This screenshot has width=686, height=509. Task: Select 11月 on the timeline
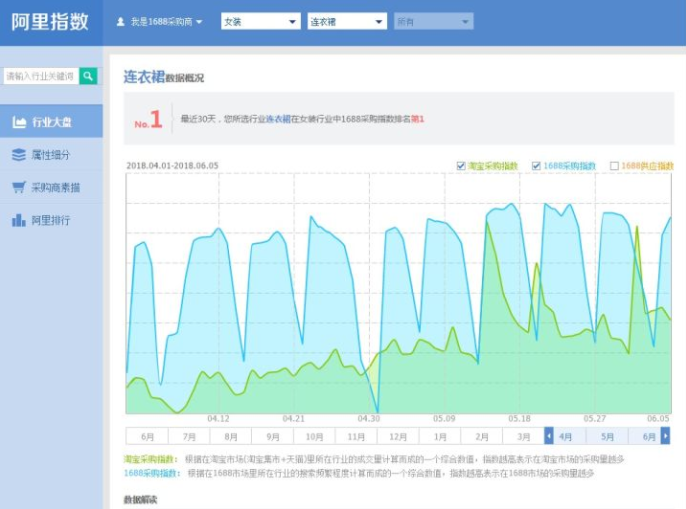[356, 436]
